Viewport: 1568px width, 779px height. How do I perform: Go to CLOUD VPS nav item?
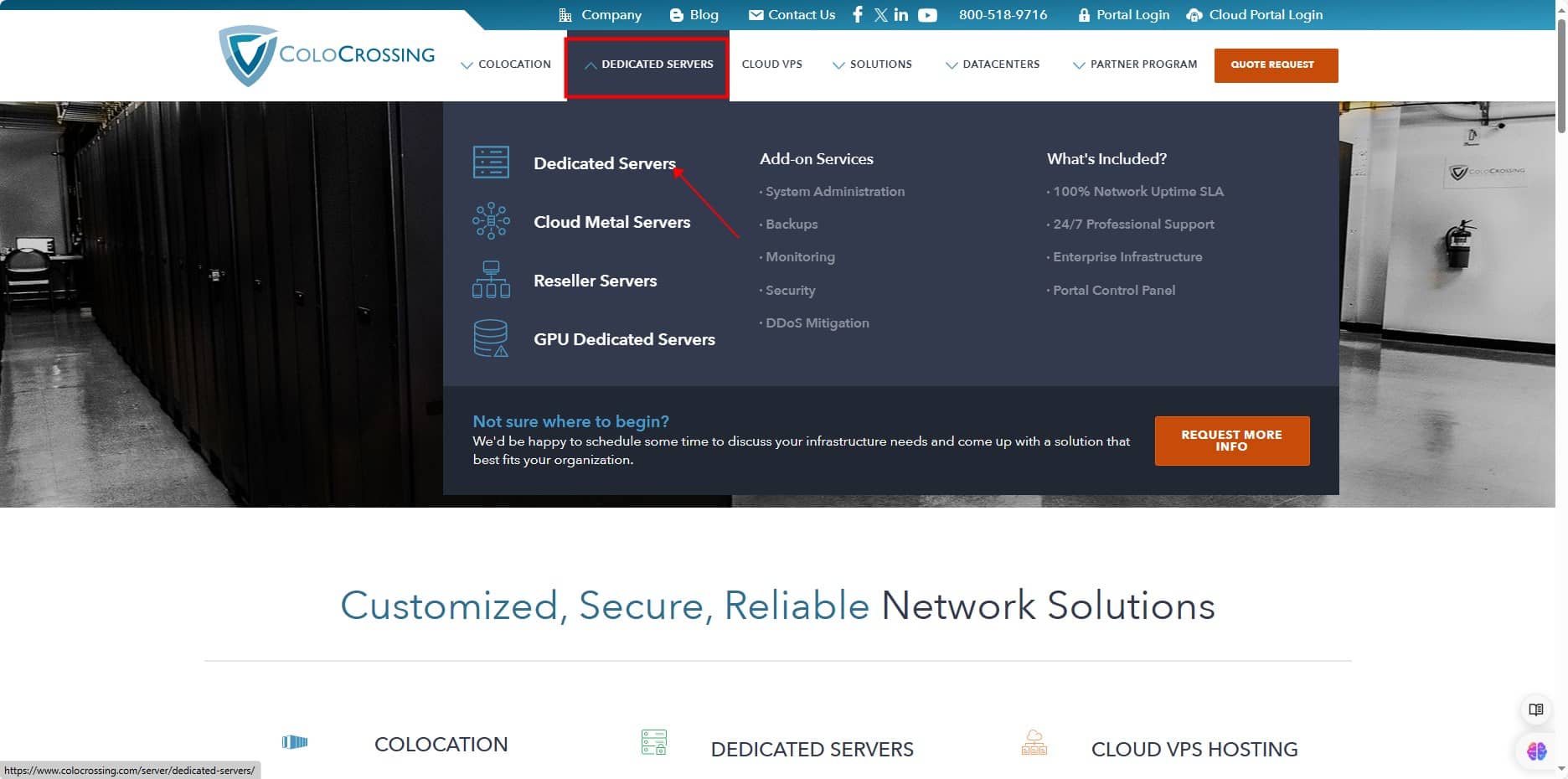pos(771,64)
